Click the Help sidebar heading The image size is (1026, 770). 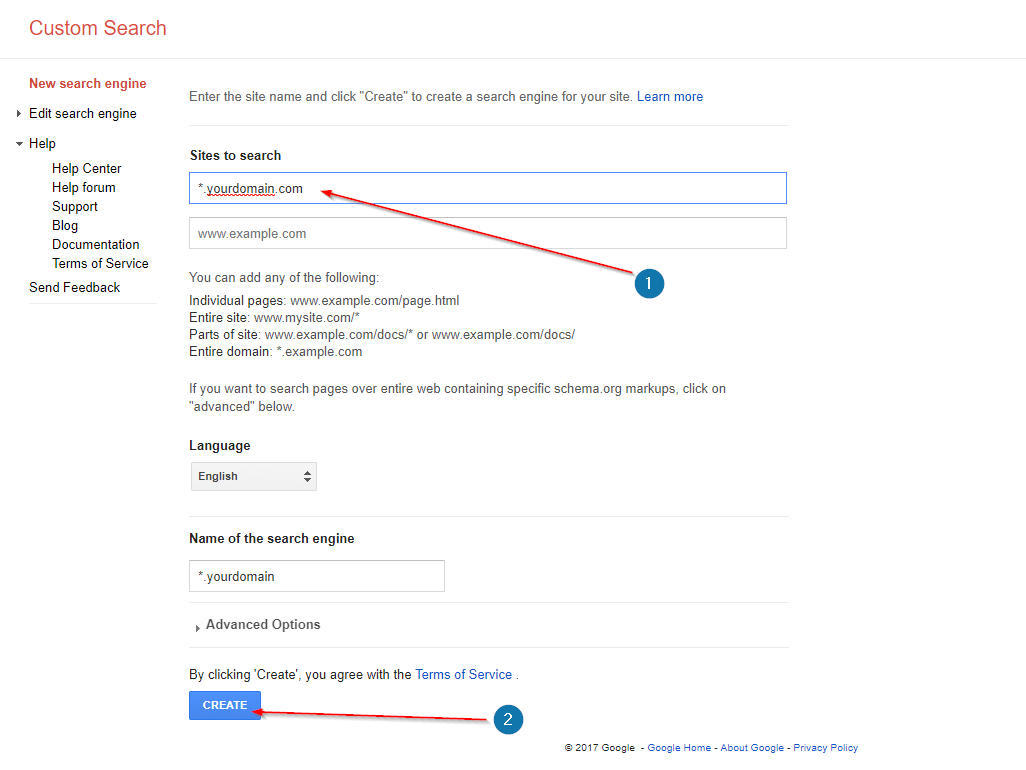tap(43, 144)
